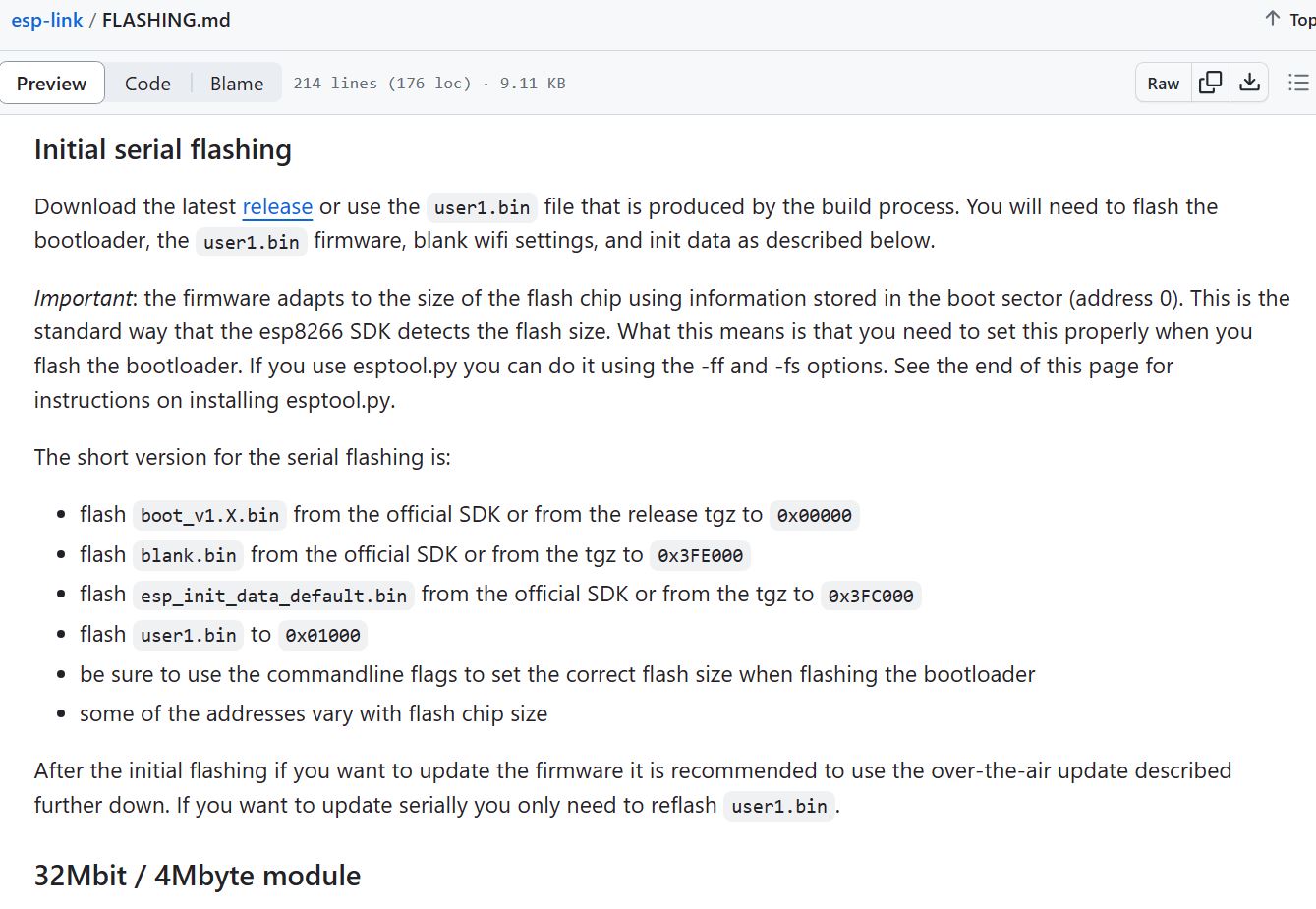
Task: Click the FLASHING.md file name in breadcrumb
Action: (166, 20)
